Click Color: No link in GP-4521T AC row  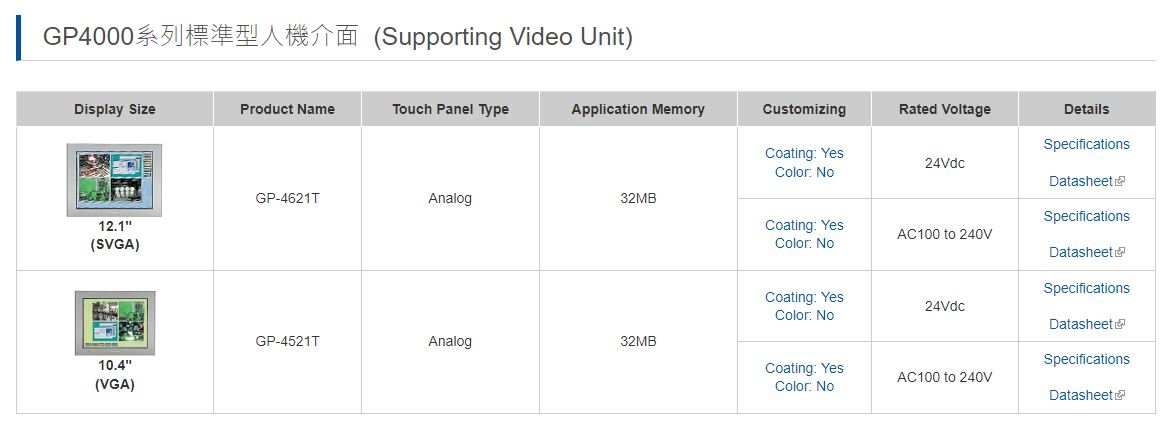[x=804, y=386]
